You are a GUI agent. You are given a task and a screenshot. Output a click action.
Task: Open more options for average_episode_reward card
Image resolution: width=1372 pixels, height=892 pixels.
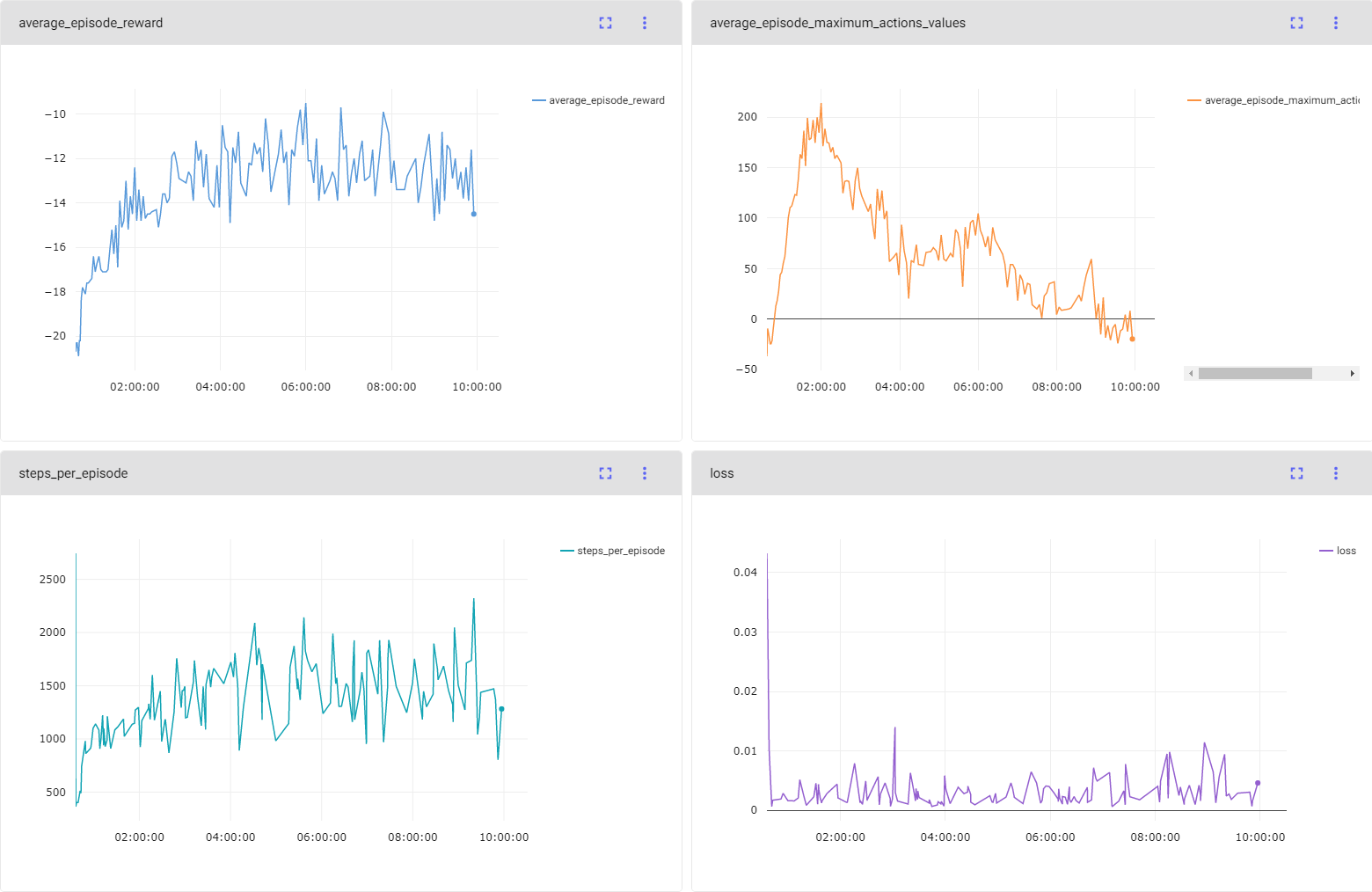coord(645,23)
